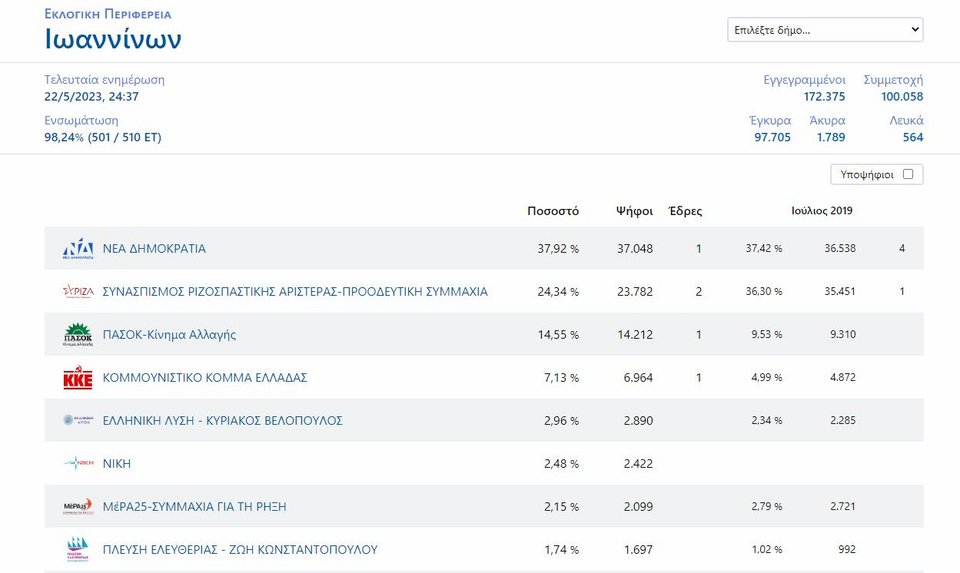
Task: Click the Ιωαννίνων region heading
Action: click(x=113, y=39)
